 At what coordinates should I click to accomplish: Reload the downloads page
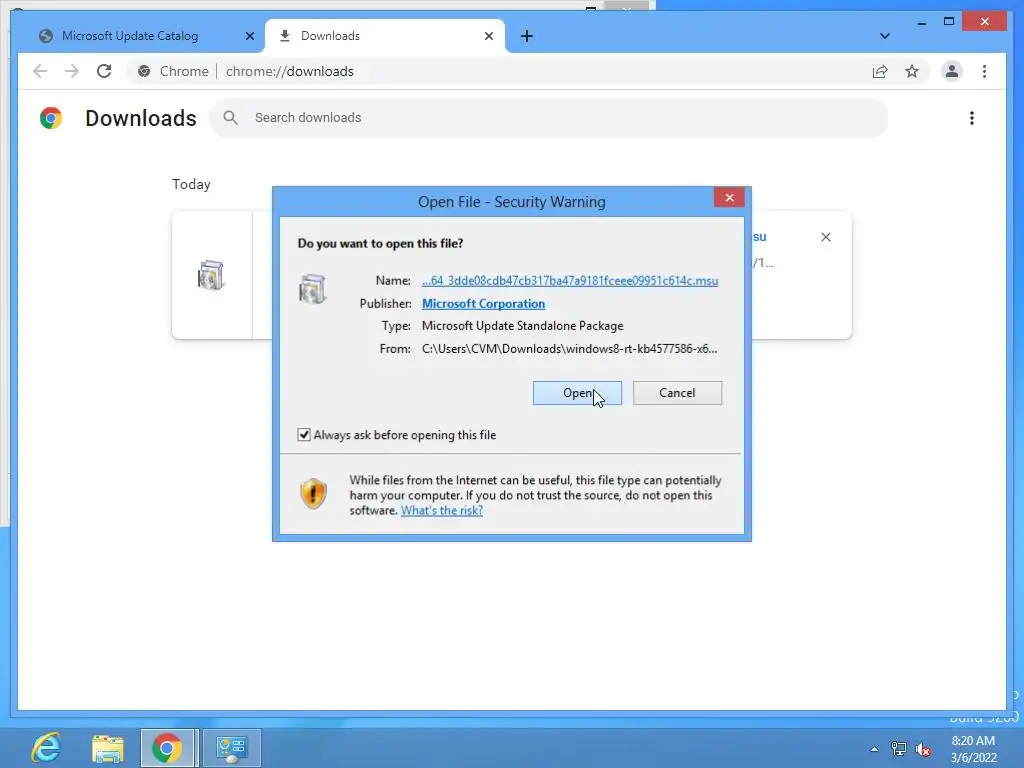pyautogui.click(x=104, y=71)
